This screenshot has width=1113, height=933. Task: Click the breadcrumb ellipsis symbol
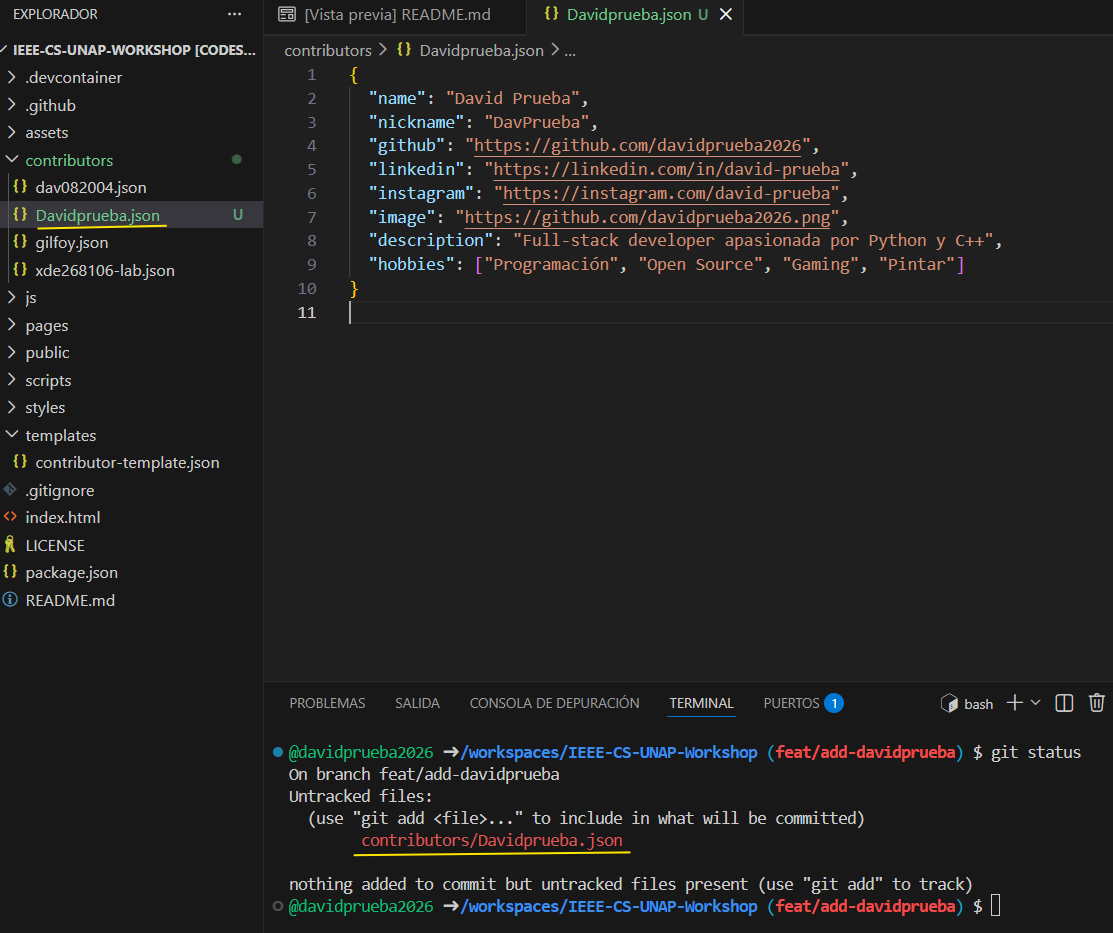point(570,50)
